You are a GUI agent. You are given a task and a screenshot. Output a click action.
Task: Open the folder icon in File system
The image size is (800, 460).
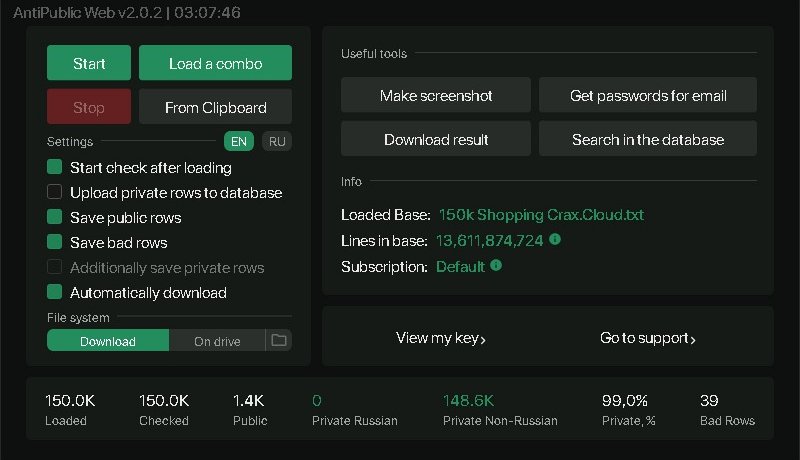tap(279, 341)
